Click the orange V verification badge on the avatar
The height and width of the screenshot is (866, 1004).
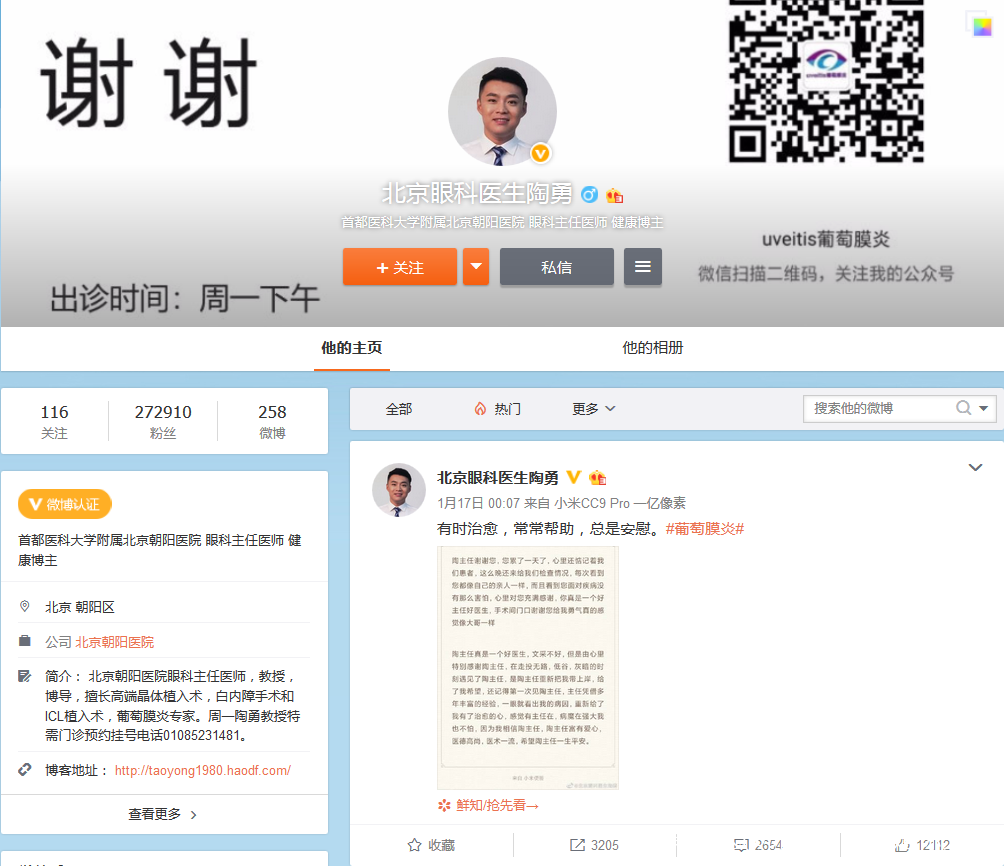click(540, 153)
